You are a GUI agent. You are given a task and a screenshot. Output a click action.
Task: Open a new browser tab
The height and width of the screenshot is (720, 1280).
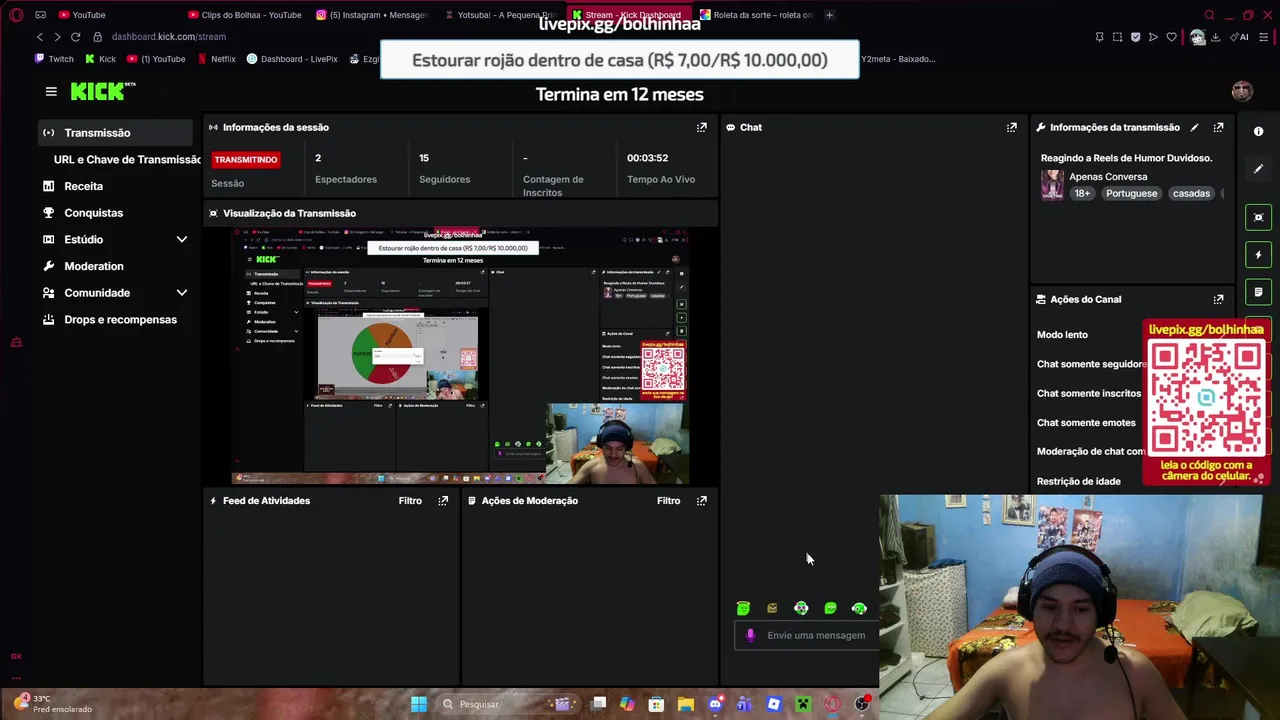click(x=829, y=15)
